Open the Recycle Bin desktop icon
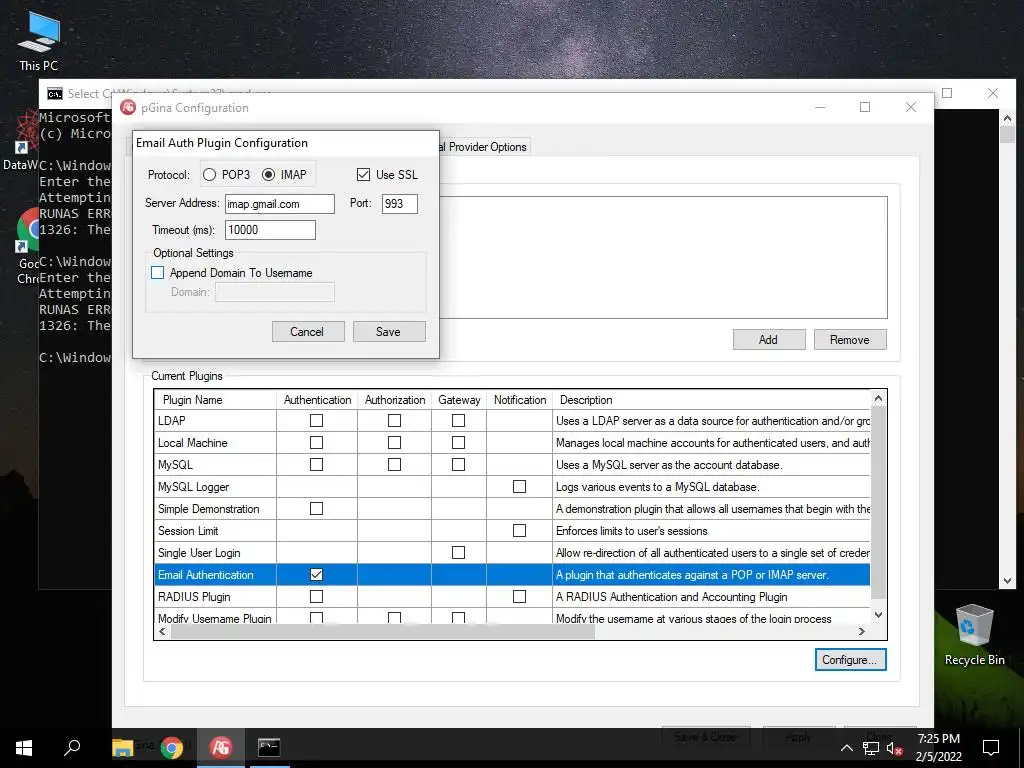 pyautogui.click(x=974, y=635)
